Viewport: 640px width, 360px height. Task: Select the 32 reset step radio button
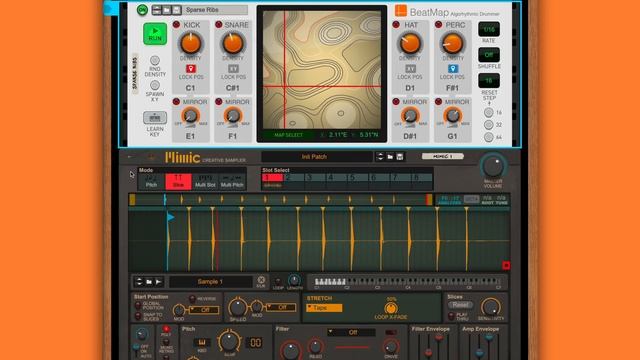click(x=489, y=124)
